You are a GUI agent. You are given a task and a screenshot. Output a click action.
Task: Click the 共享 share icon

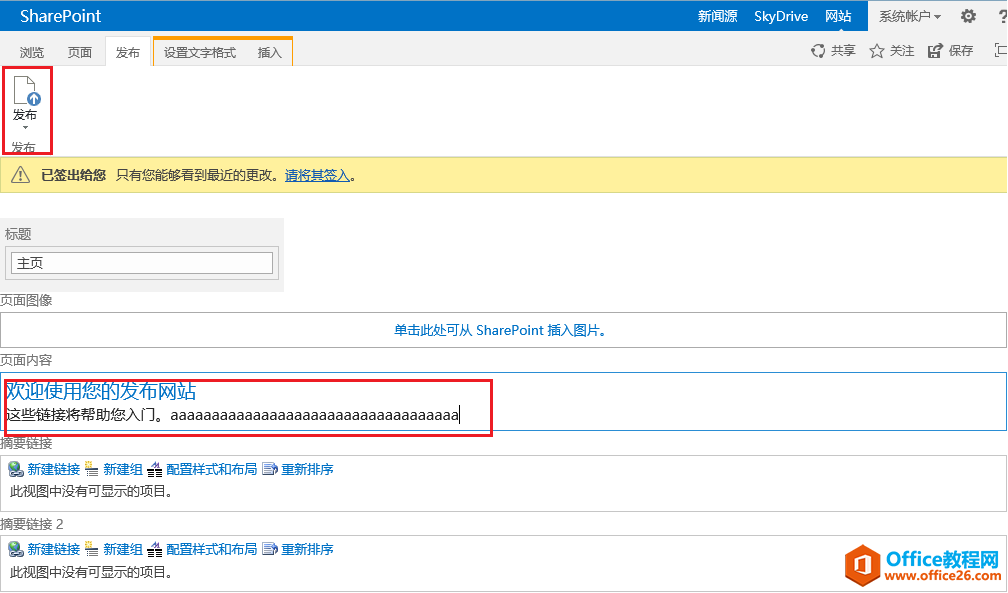coord(818,50)
